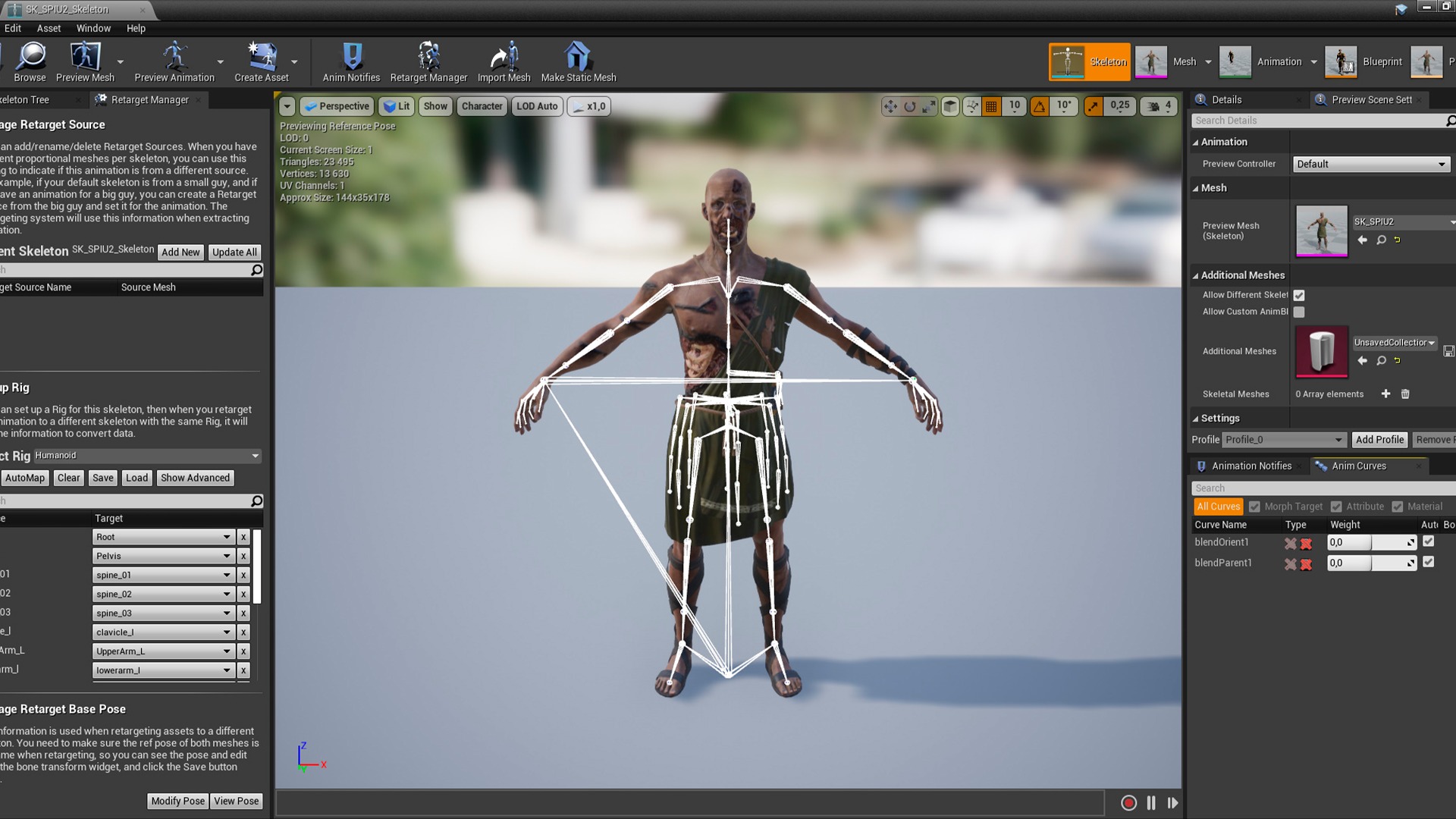Viewport: 1456px width, 819px height.
Task: Enable Allow Custom AnimBP checkbox
Action: tap(1299, 312)
